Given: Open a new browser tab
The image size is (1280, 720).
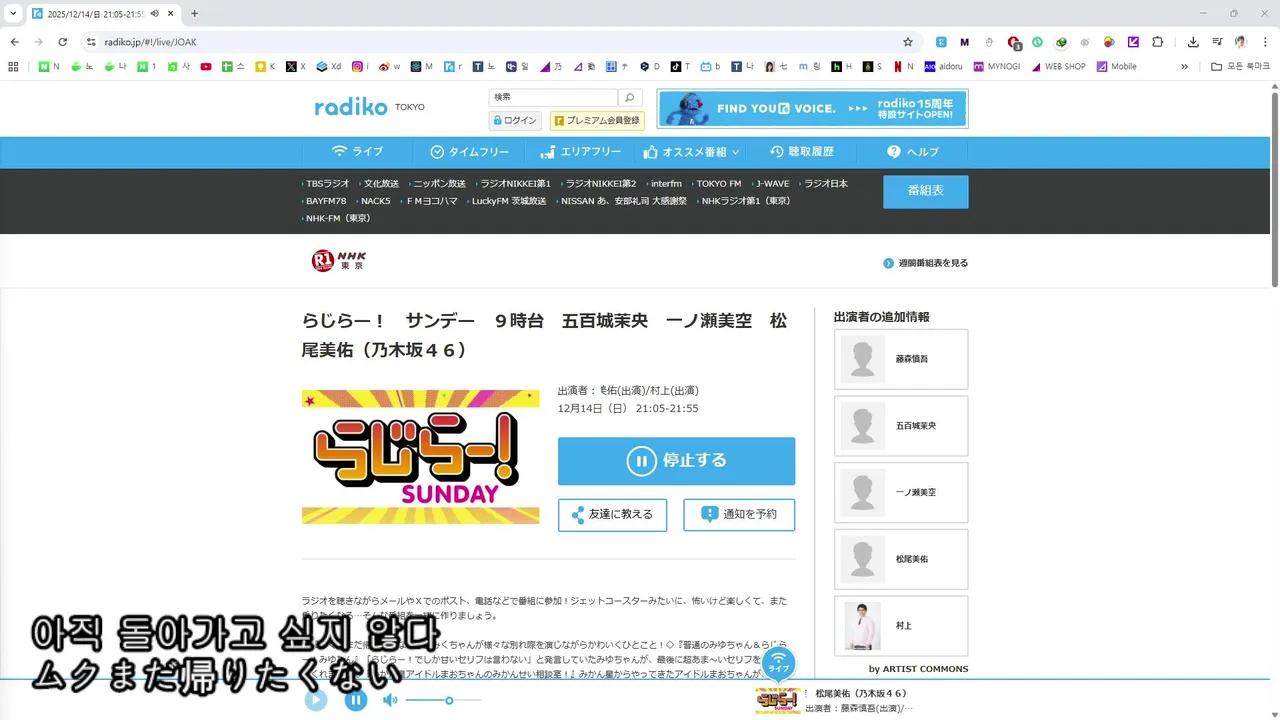Looking at the screenshot, I should point(194,13).
